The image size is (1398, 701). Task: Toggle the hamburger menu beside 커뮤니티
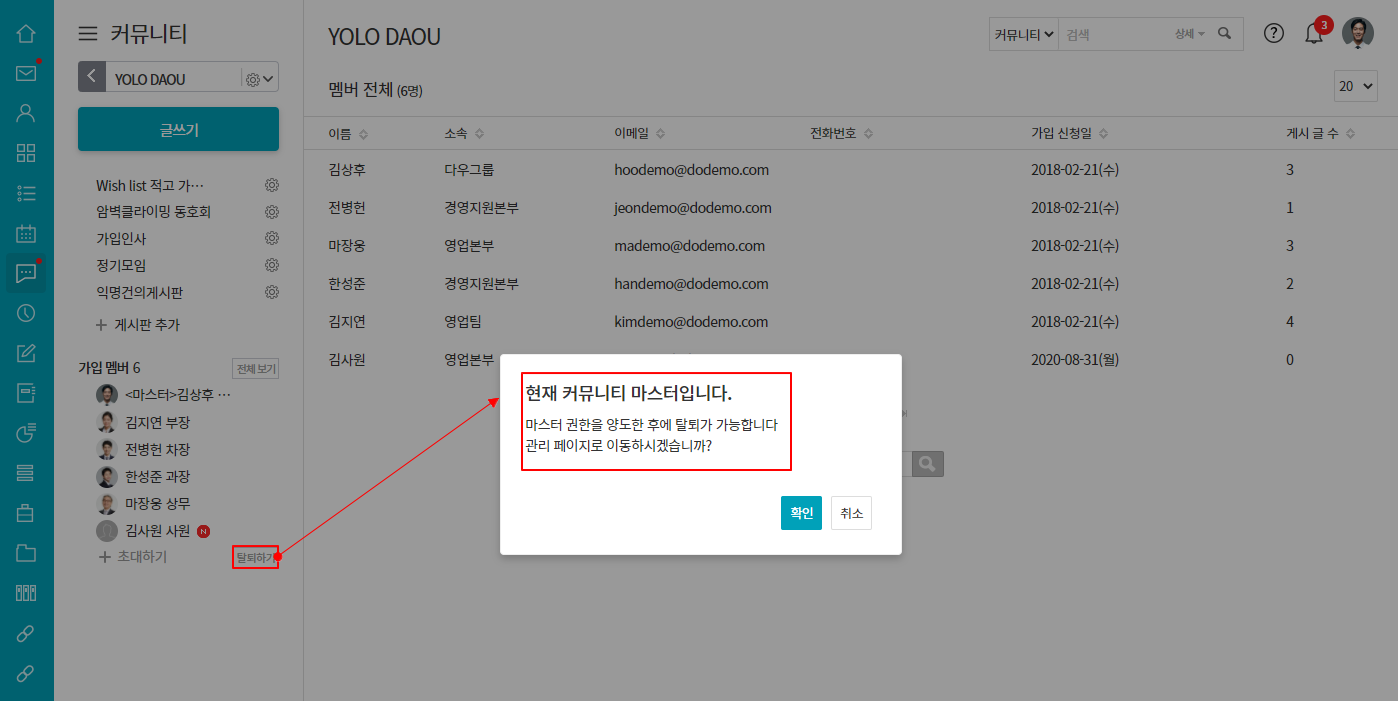(x=88, y=34)
